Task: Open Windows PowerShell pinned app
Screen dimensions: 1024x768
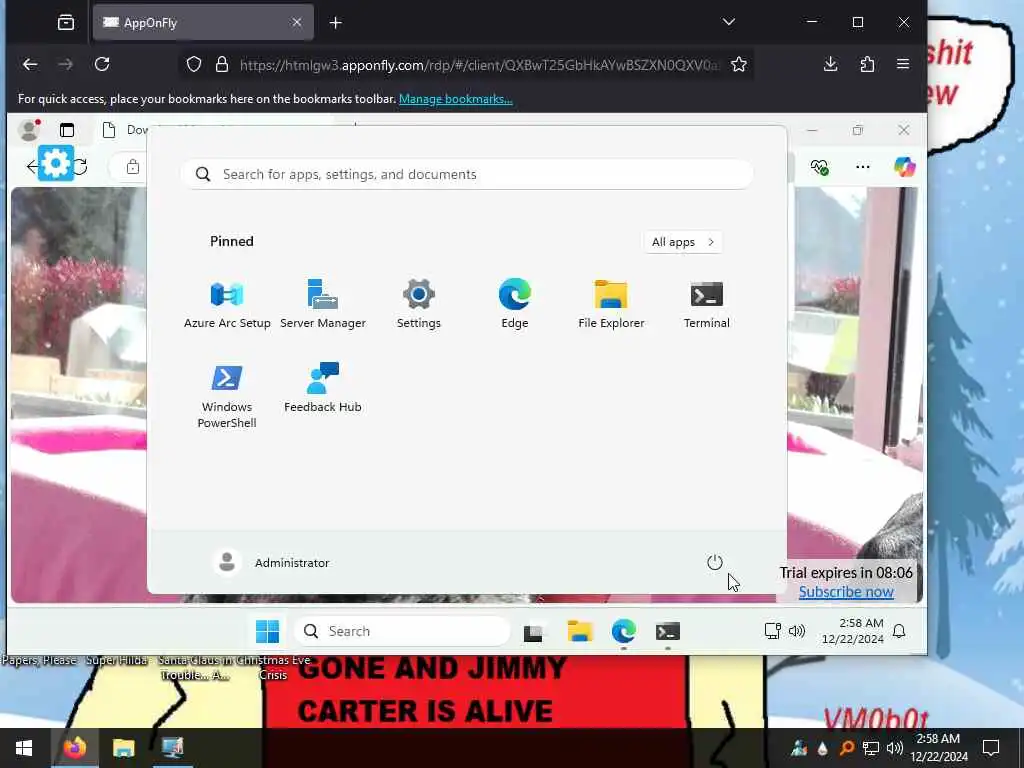Action: [x=227, y=396]
